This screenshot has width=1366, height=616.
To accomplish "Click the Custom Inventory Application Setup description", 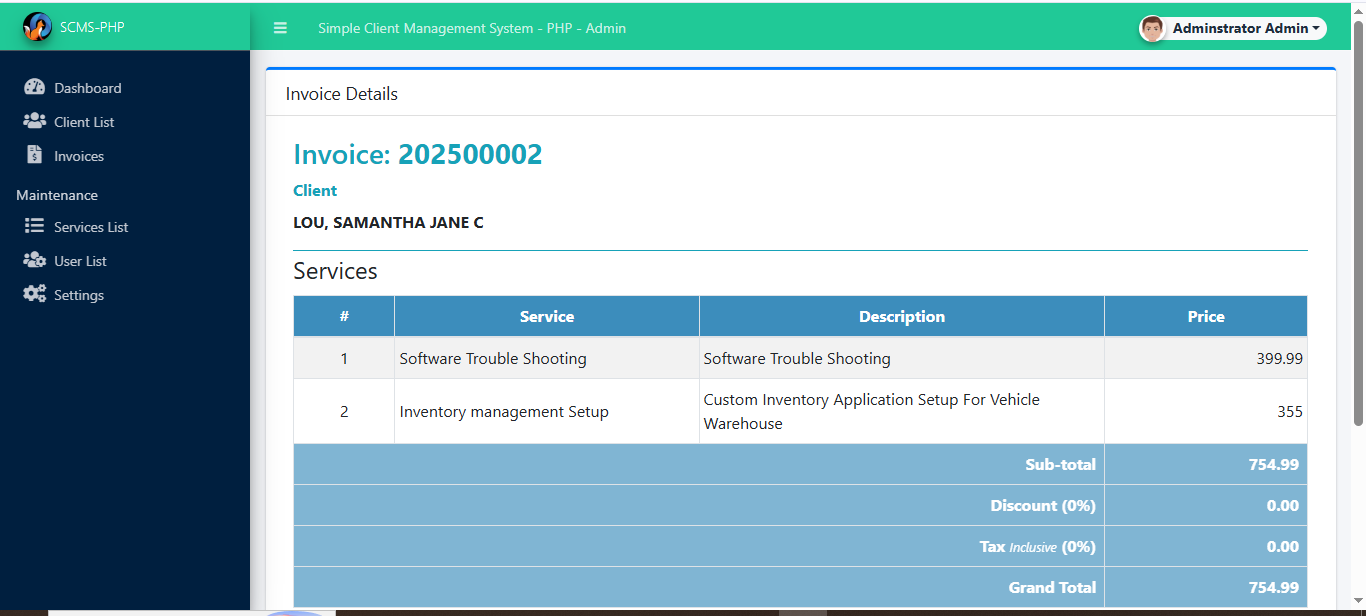I will (x=902, y=411).
